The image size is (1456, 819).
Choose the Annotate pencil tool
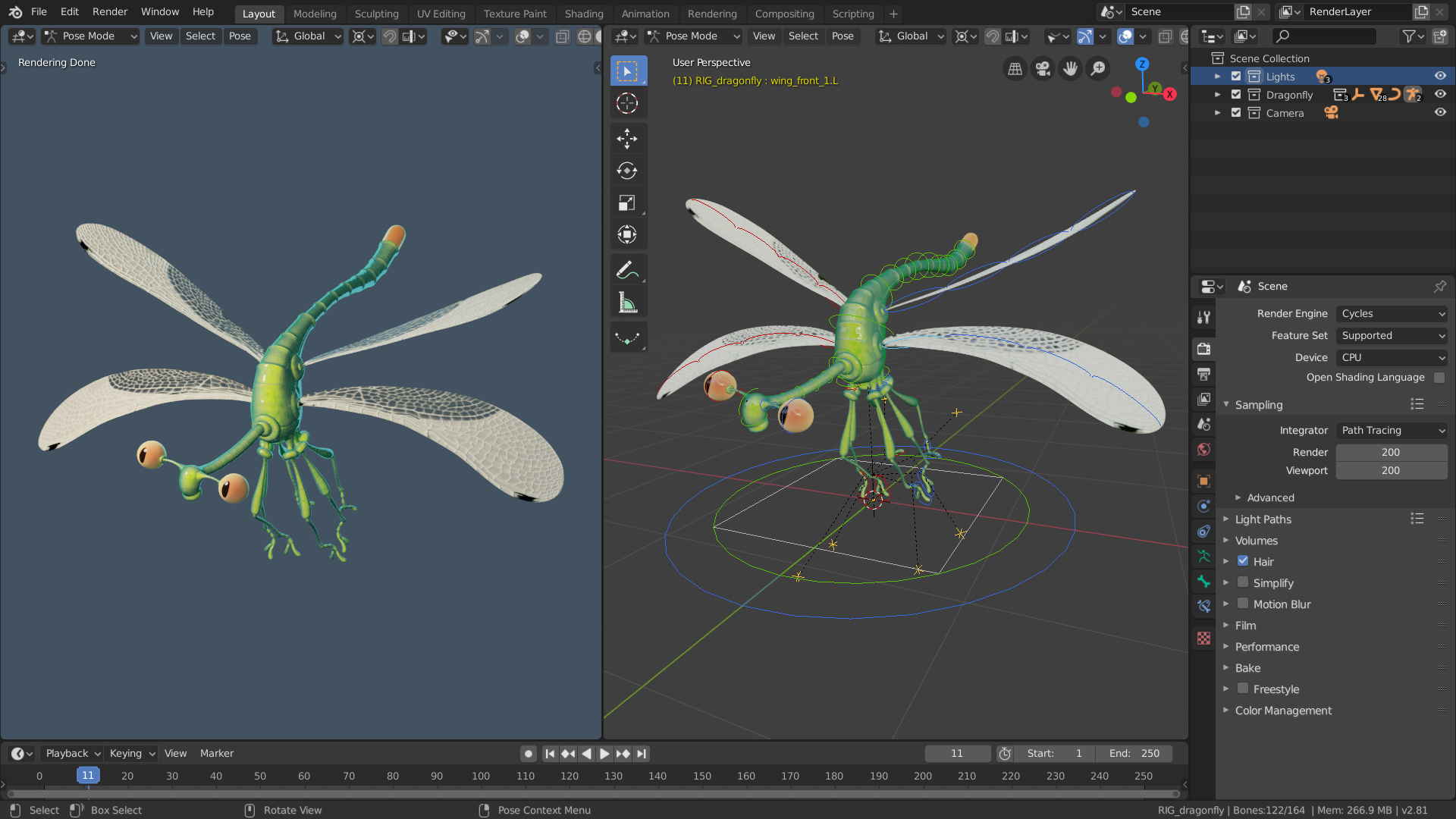pos(627,270)
